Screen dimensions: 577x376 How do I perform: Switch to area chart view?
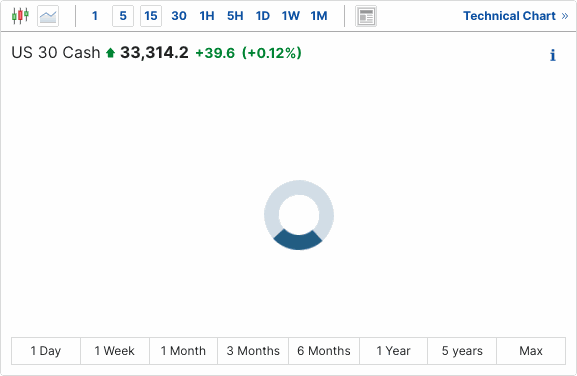(x=48, y=16)
